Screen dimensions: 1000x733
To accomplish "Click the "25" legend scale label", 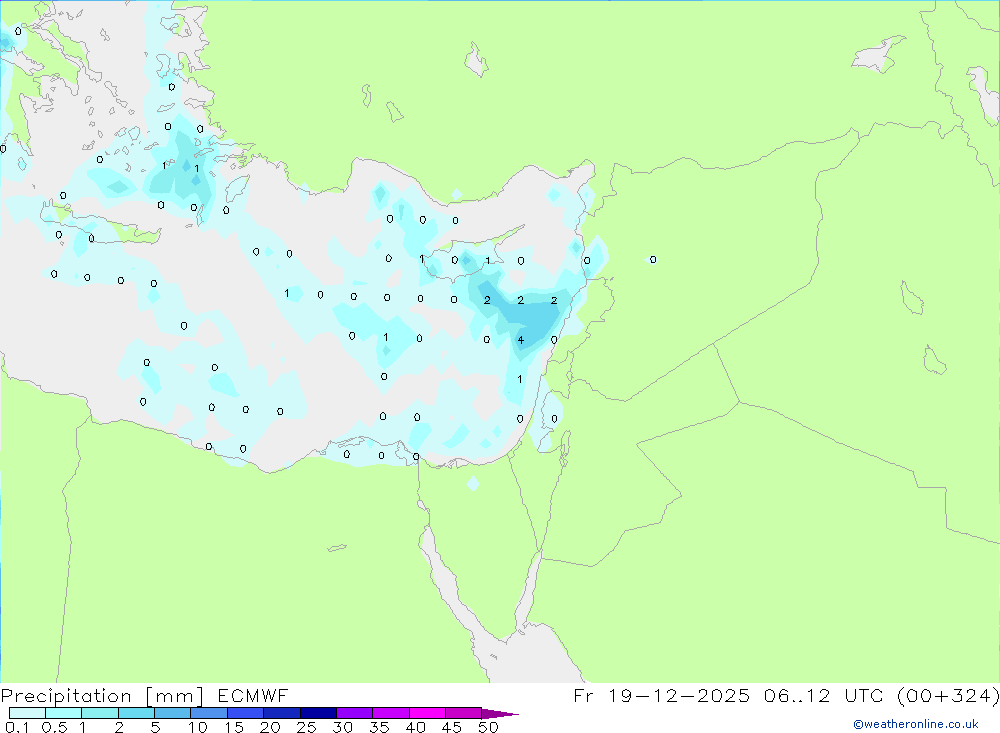I will pyautogui.click(x=306, y=727).
